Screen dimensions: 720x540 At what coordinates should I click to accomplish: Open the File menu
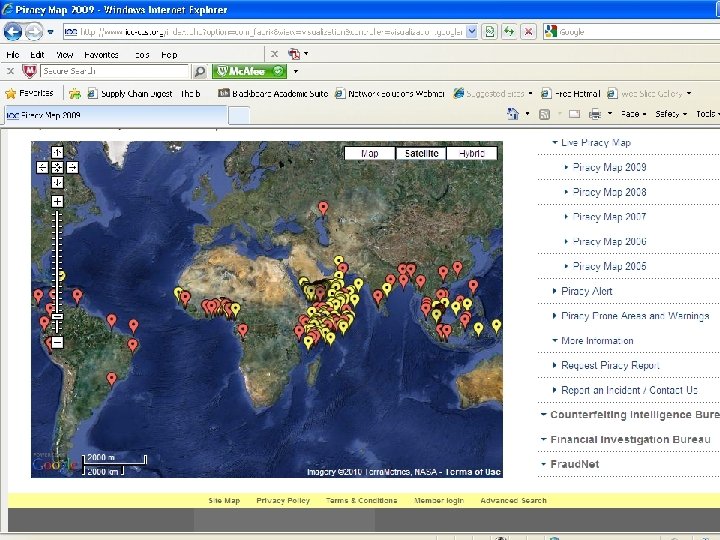pos(12,54)
